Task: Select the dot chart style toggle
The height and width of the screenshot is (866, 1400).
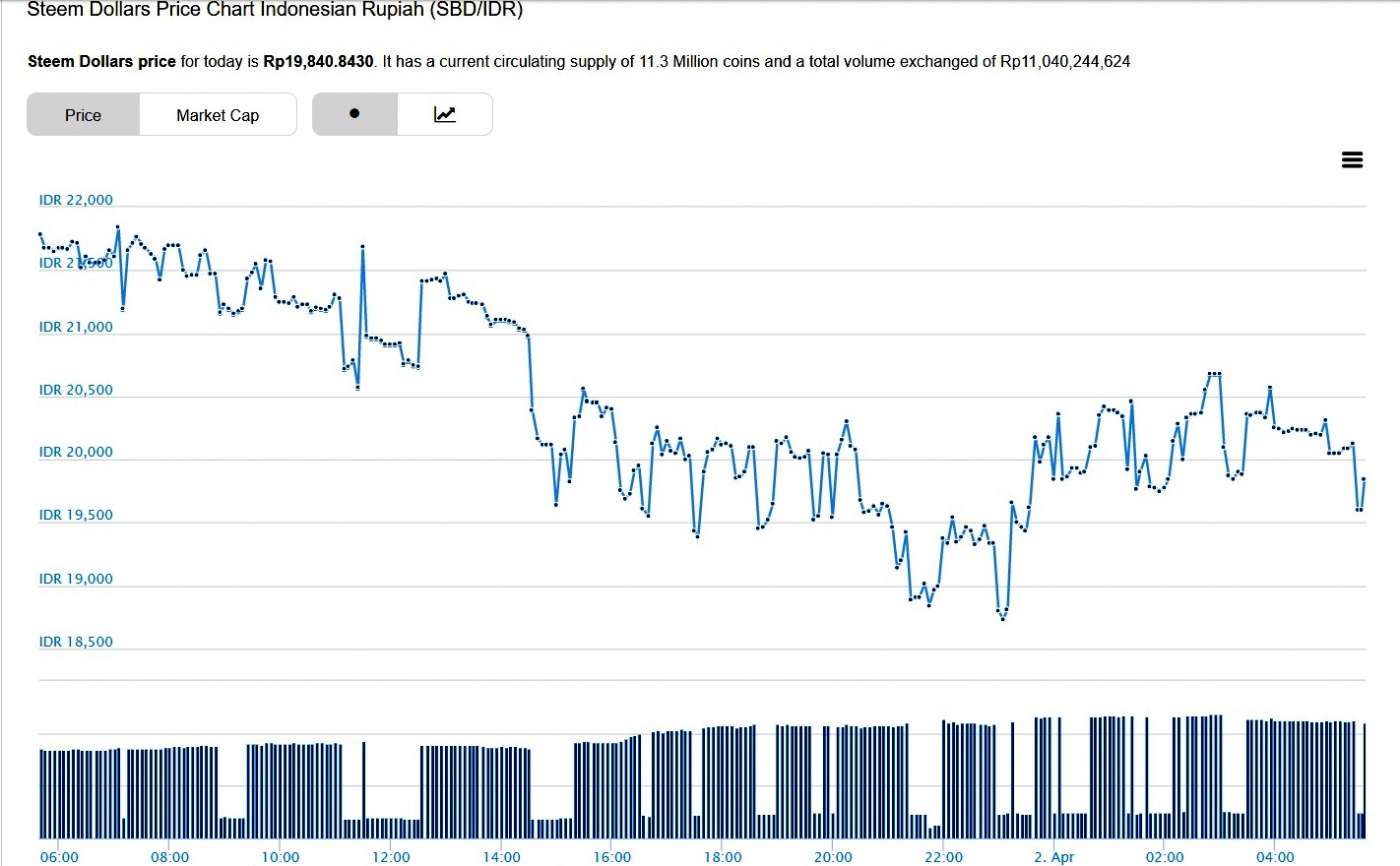Action: tap(354, 114)
